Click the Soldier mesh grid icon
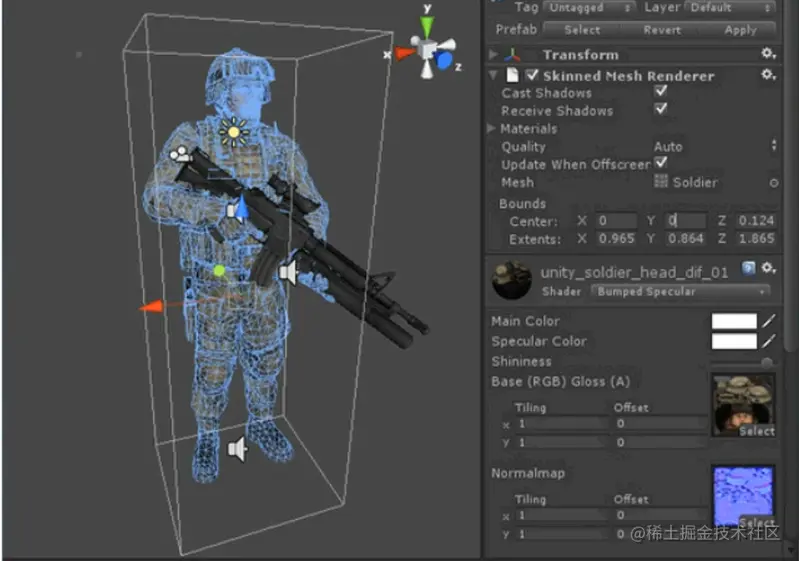 tap(661, 181)
